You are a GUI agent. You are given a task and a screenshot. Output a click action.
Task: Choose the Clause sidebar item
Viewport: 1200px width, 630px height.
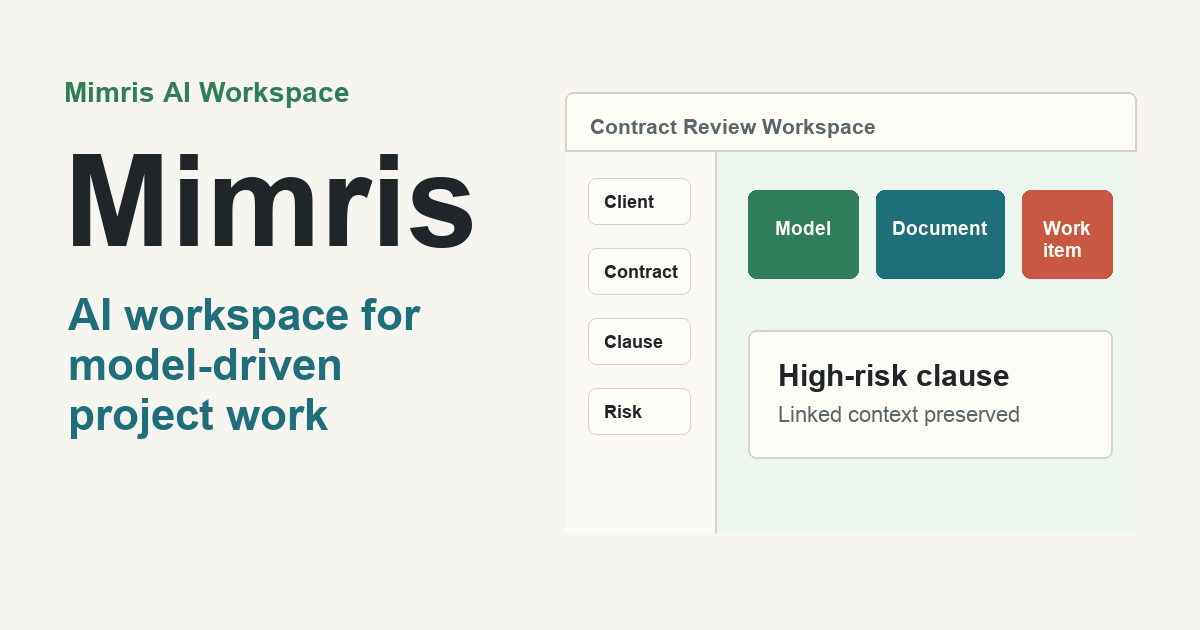pyautogui.click(x=639, y=342)
